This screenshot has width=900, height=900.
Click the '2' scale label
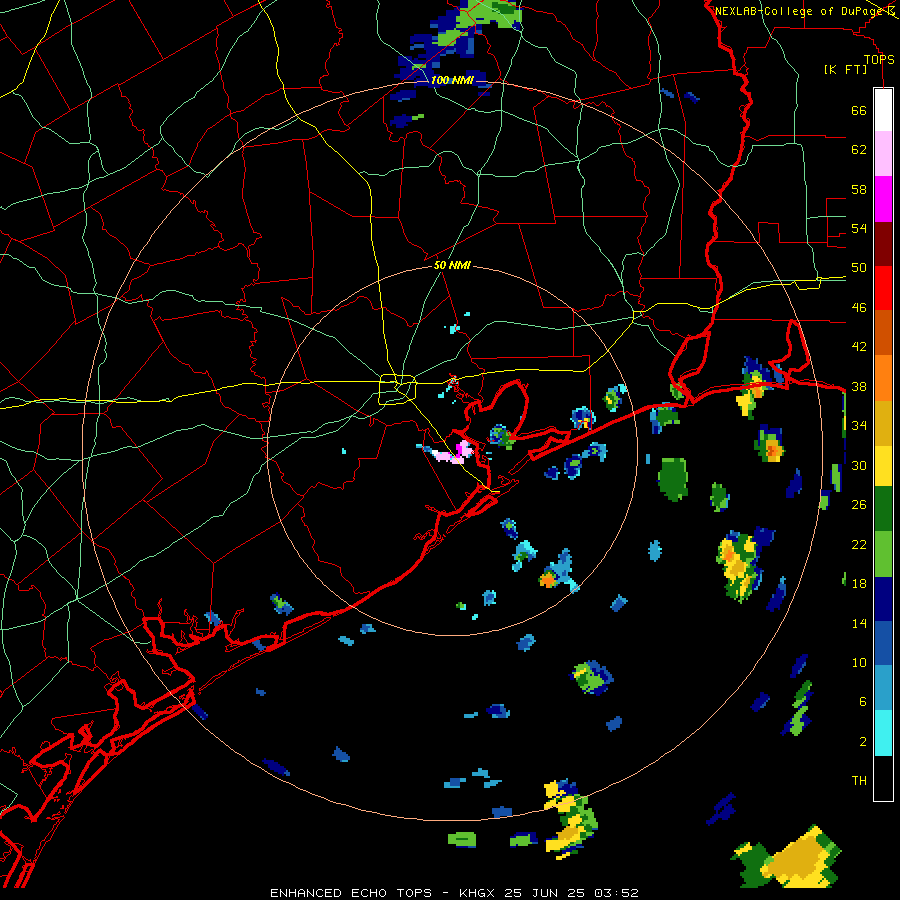coord(863,742)
